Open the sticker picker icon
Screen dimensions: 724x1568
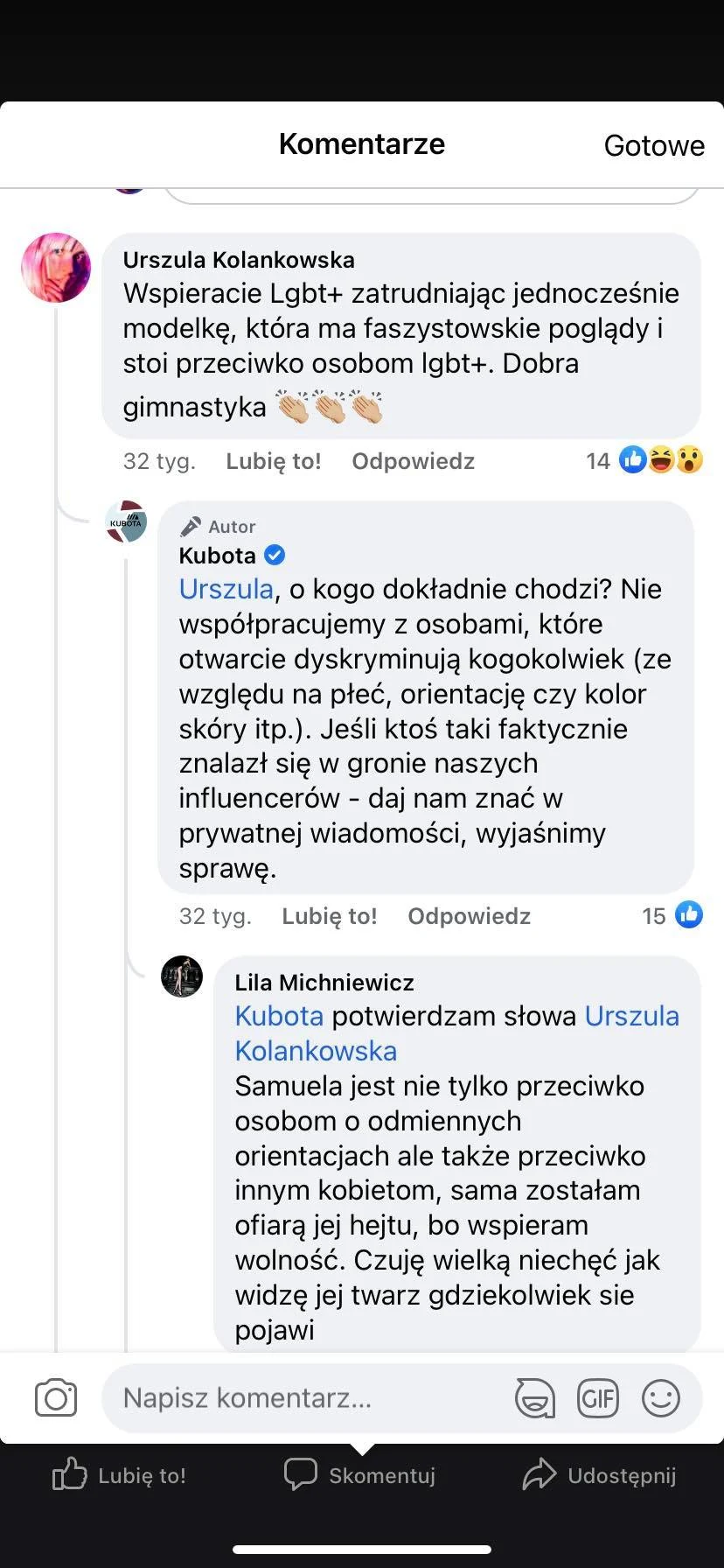point(534,1397)
